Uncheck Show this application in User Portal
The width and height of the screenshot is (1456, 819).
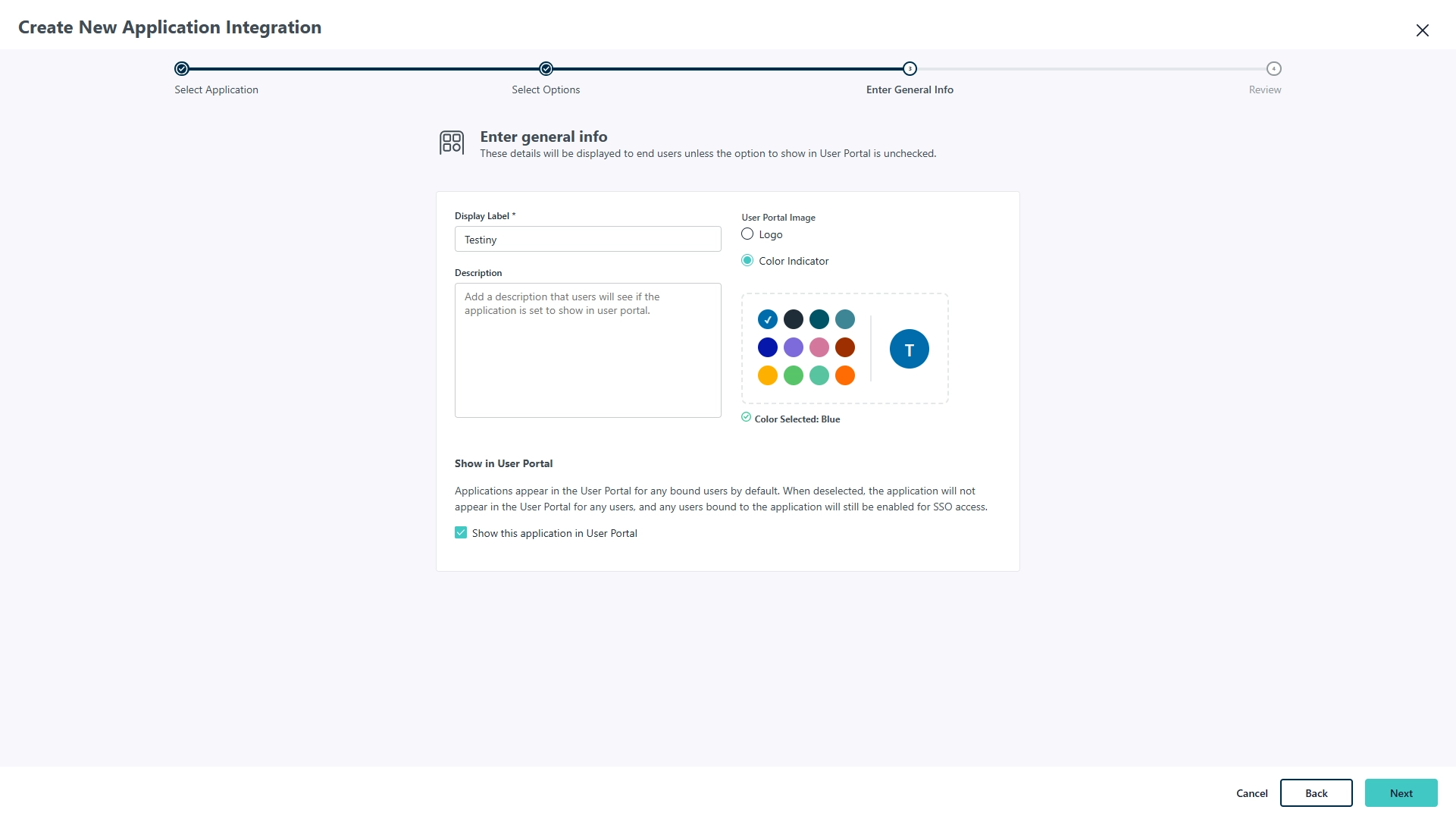(461, 533)
